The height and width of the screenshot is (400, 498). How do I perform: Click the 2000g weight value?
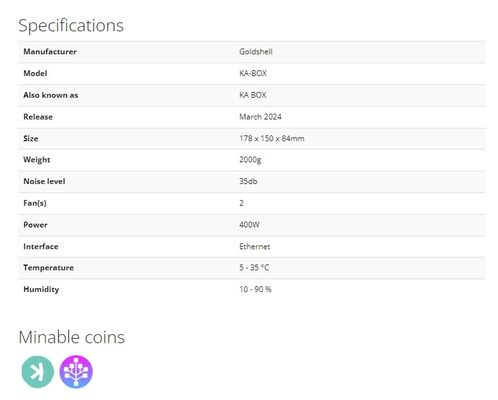pyautogui.click(x=250, y=160)
